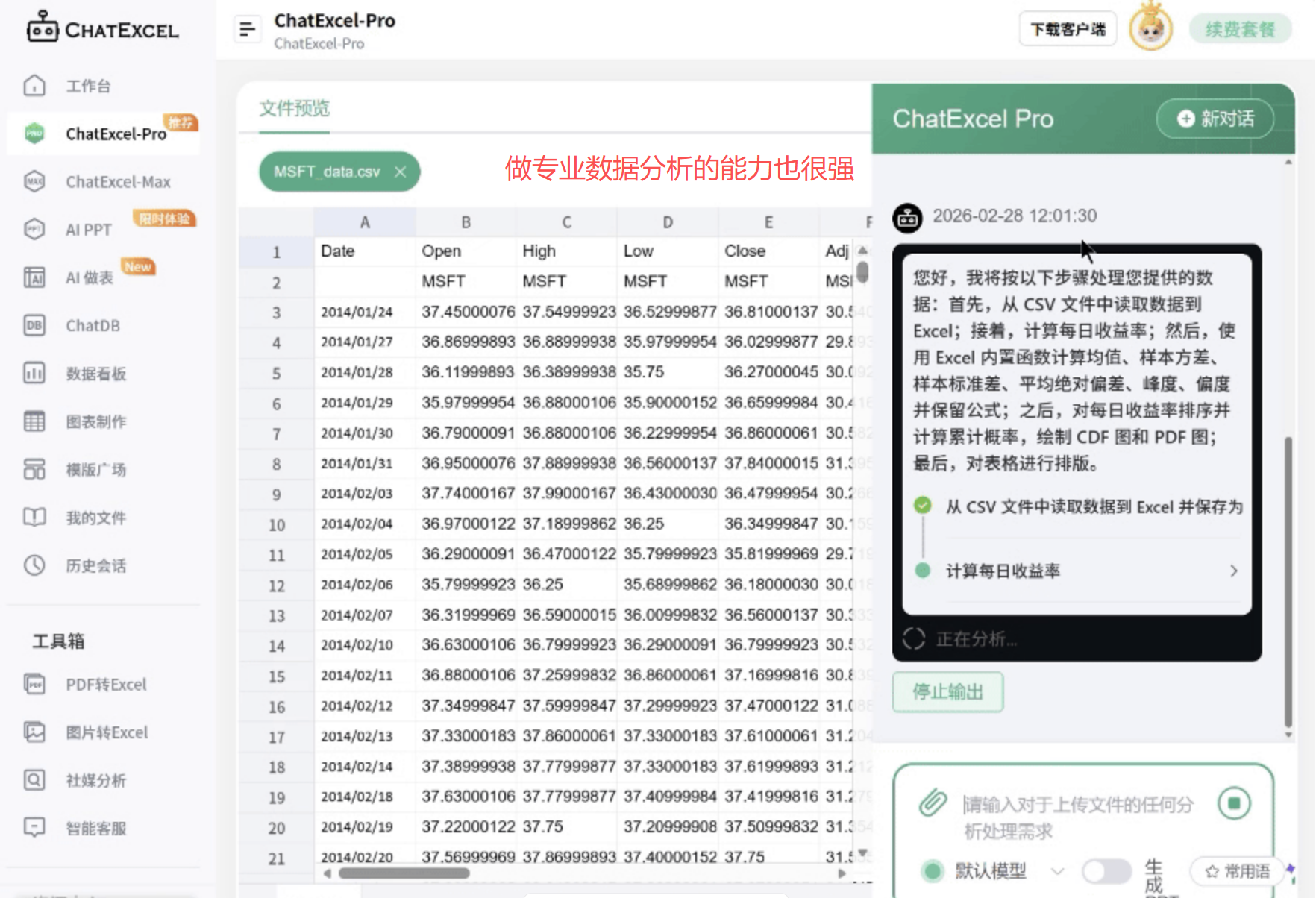
Task: Click the 停止输出 button
Action: point(947,692)
